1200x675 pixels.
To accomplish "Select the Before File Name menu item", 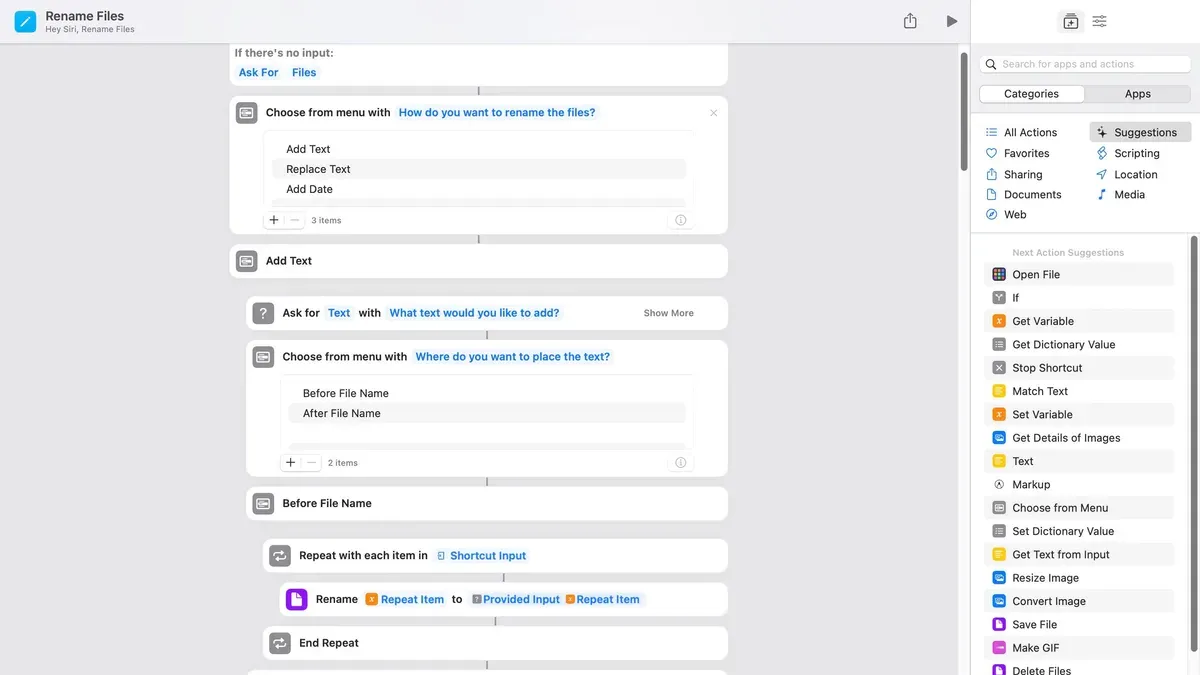I will [x=487, y=393].
